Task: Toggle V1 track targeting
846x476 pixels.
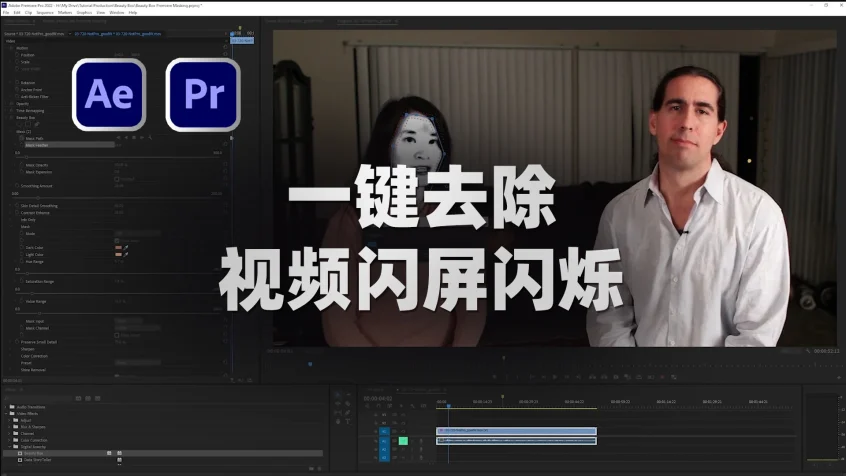Action: [385, 431]
